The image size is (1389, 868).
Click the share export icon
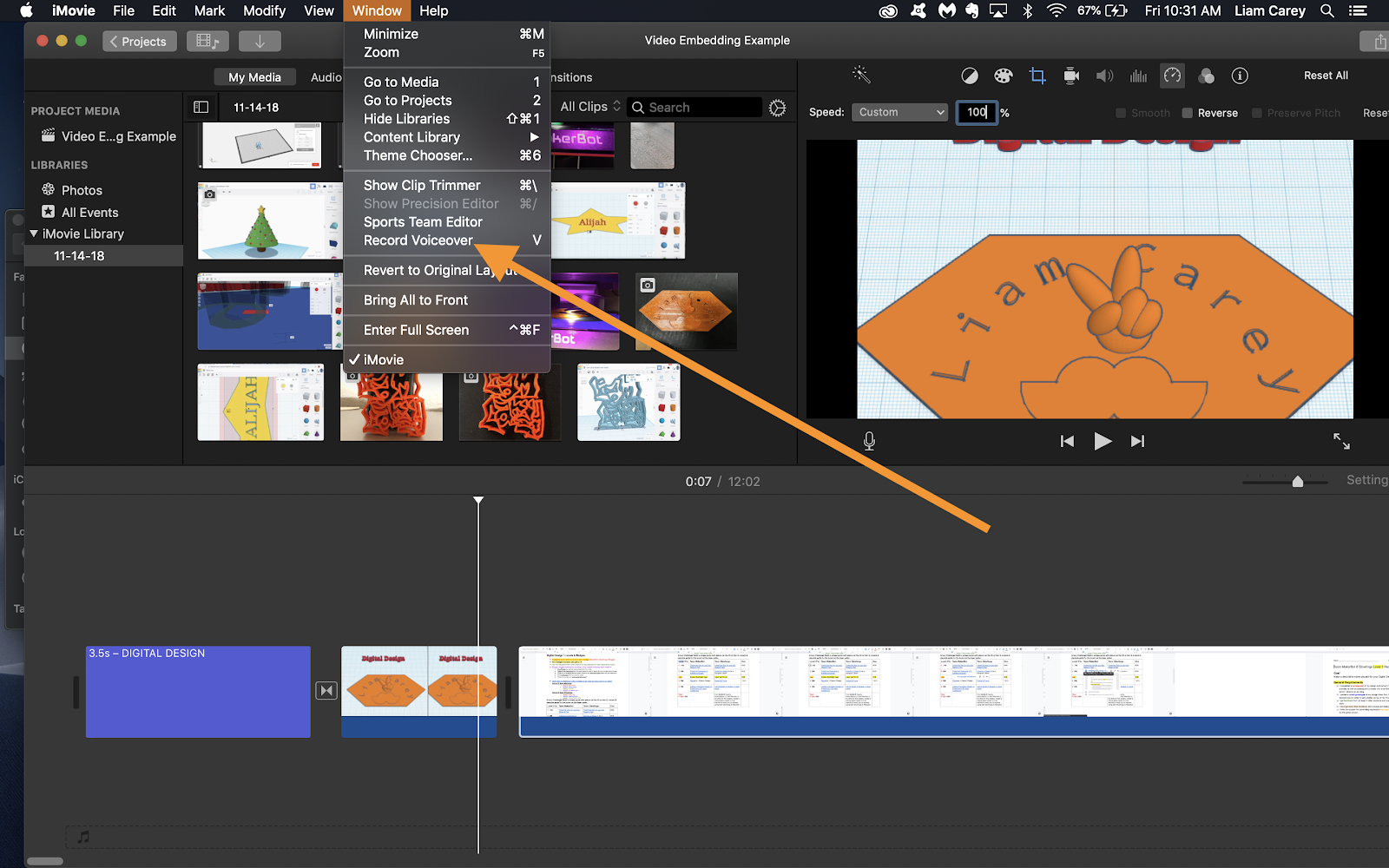pyautogui.click(x=1379, y=41)
